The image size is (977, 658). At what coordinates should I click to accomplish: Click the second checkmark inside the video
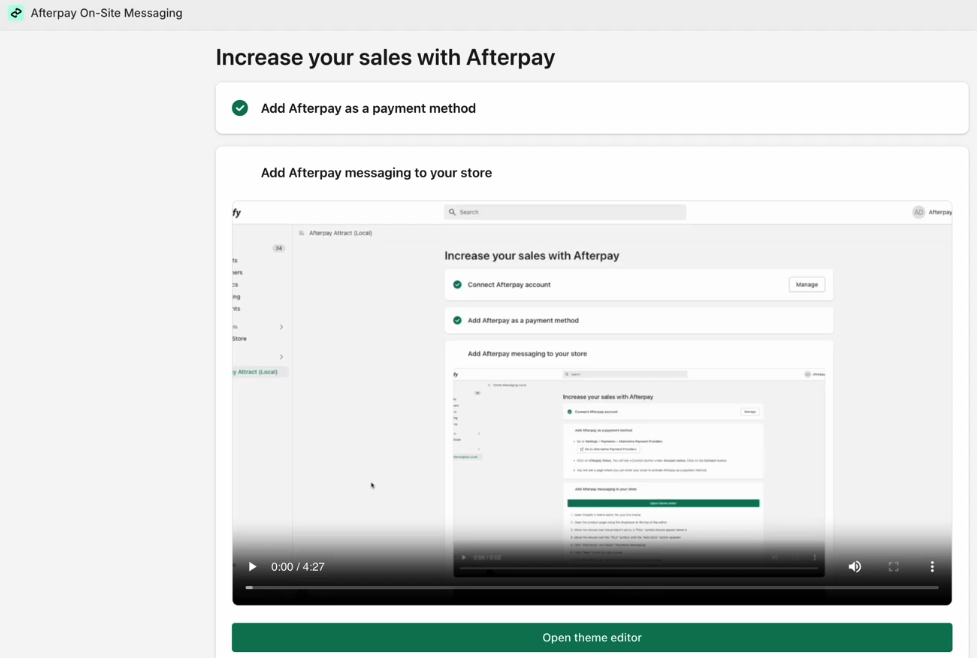[457, 321]
